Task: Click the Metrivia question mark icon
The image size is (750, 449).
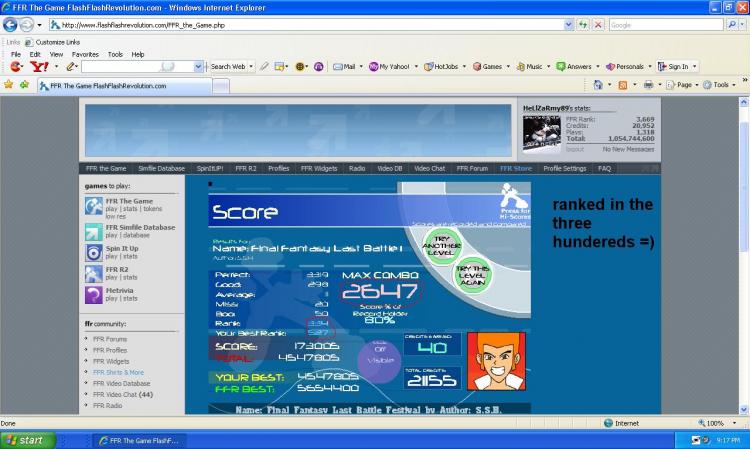Action: click(x=94, y=295)
